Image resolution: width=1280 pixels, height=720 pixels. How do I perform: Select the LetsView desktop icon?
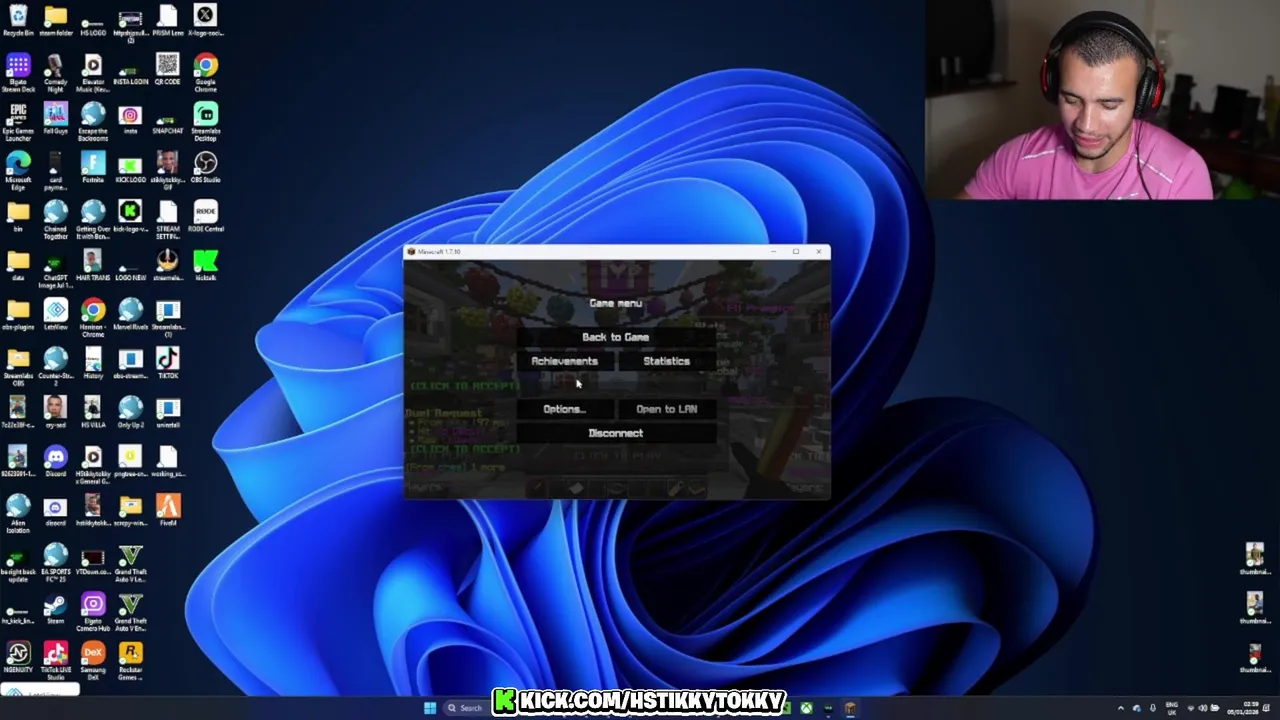pyautogui.click(x=55, y=315)
